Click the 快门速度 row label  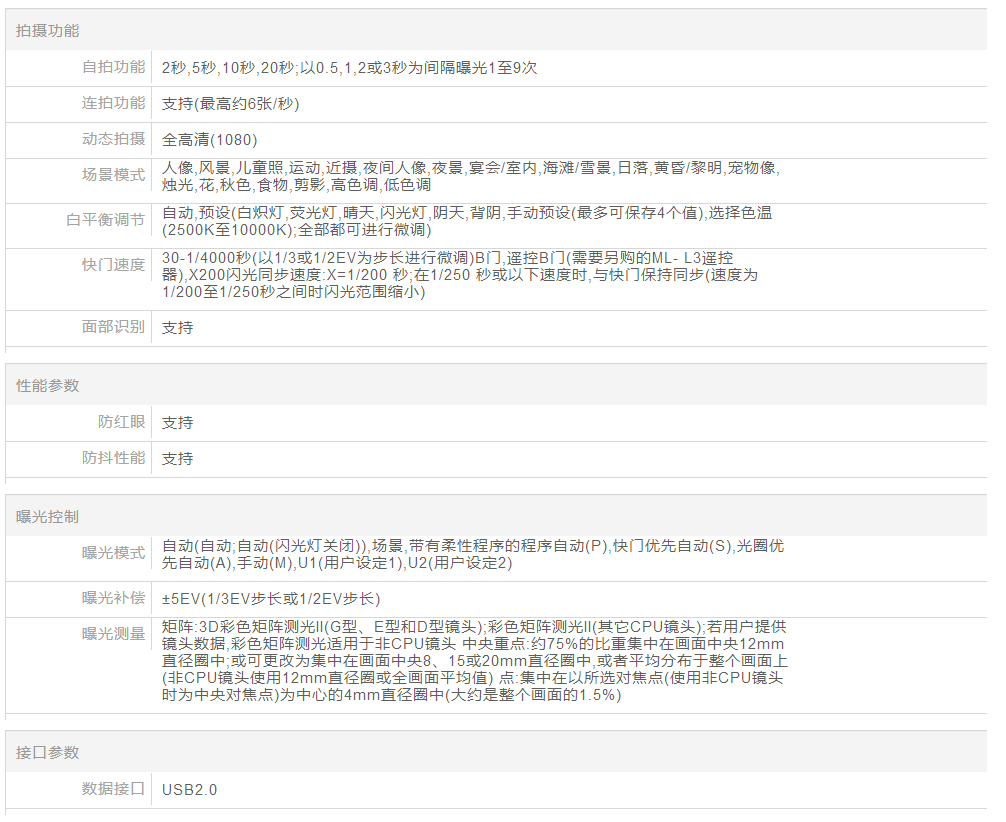[113, 265]
